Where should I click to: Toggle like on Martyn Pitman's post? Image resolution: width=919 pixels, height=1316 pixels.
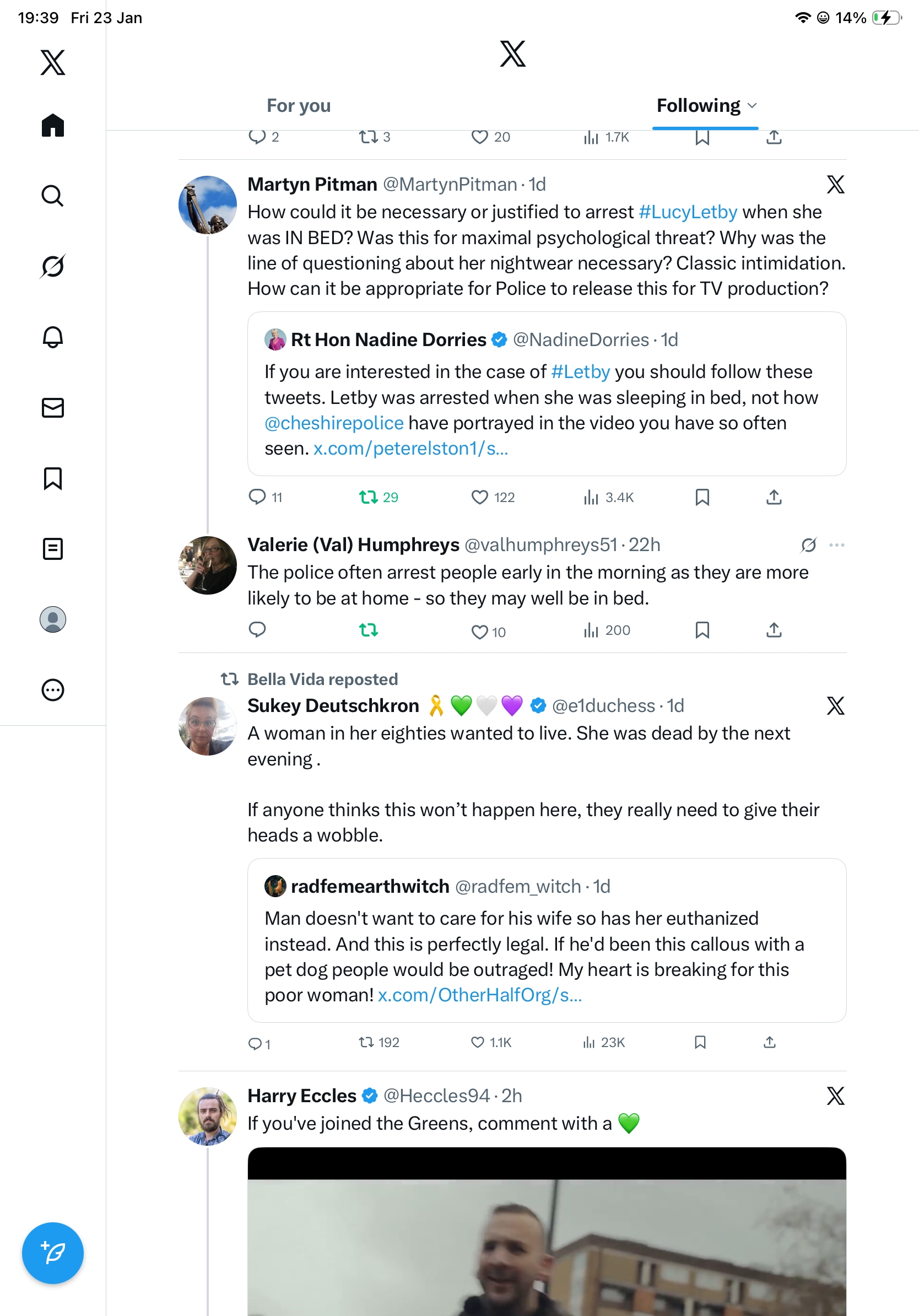(479, 497)
